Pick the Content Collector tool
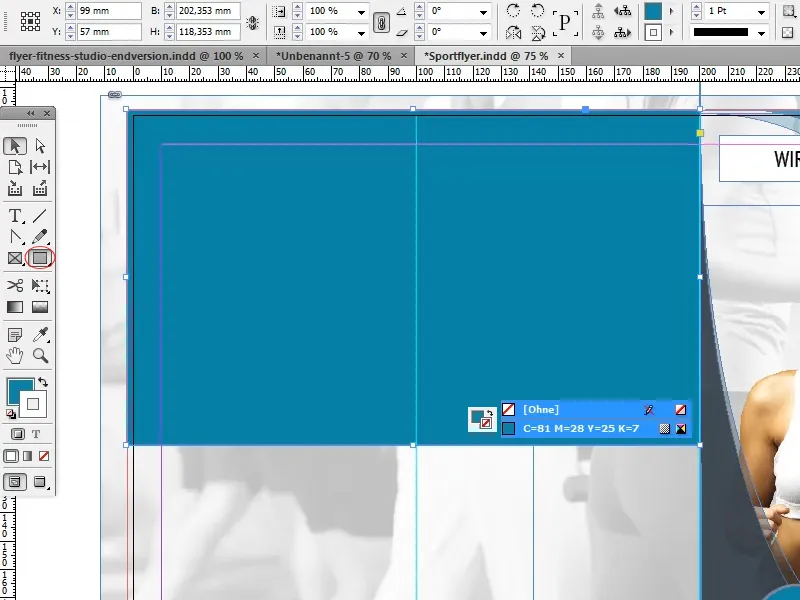This screenshot has width=800, height=600. pos(15,189)
